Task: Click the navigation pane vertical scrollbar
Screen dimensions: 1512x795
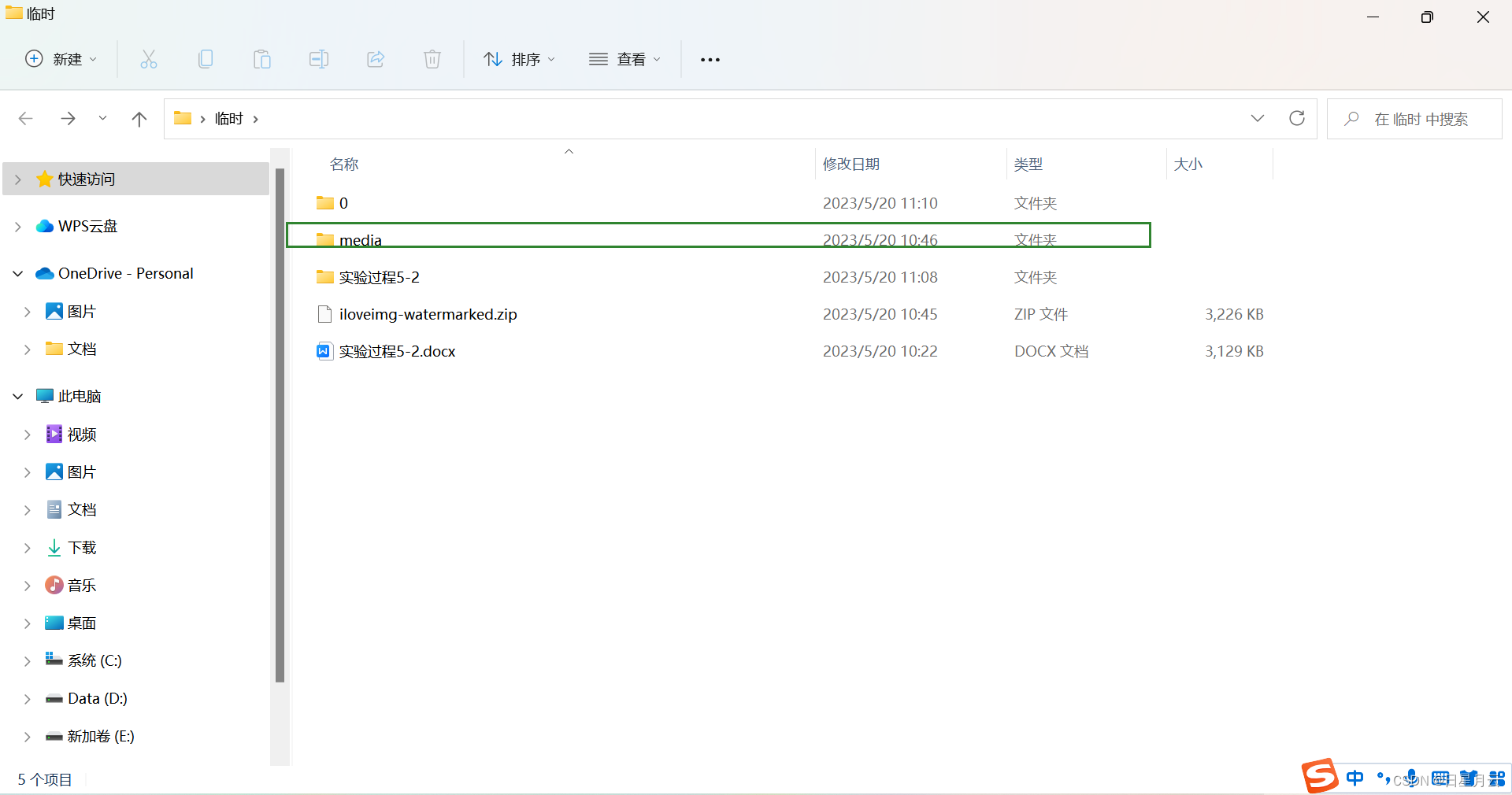Action: (280, 425)
